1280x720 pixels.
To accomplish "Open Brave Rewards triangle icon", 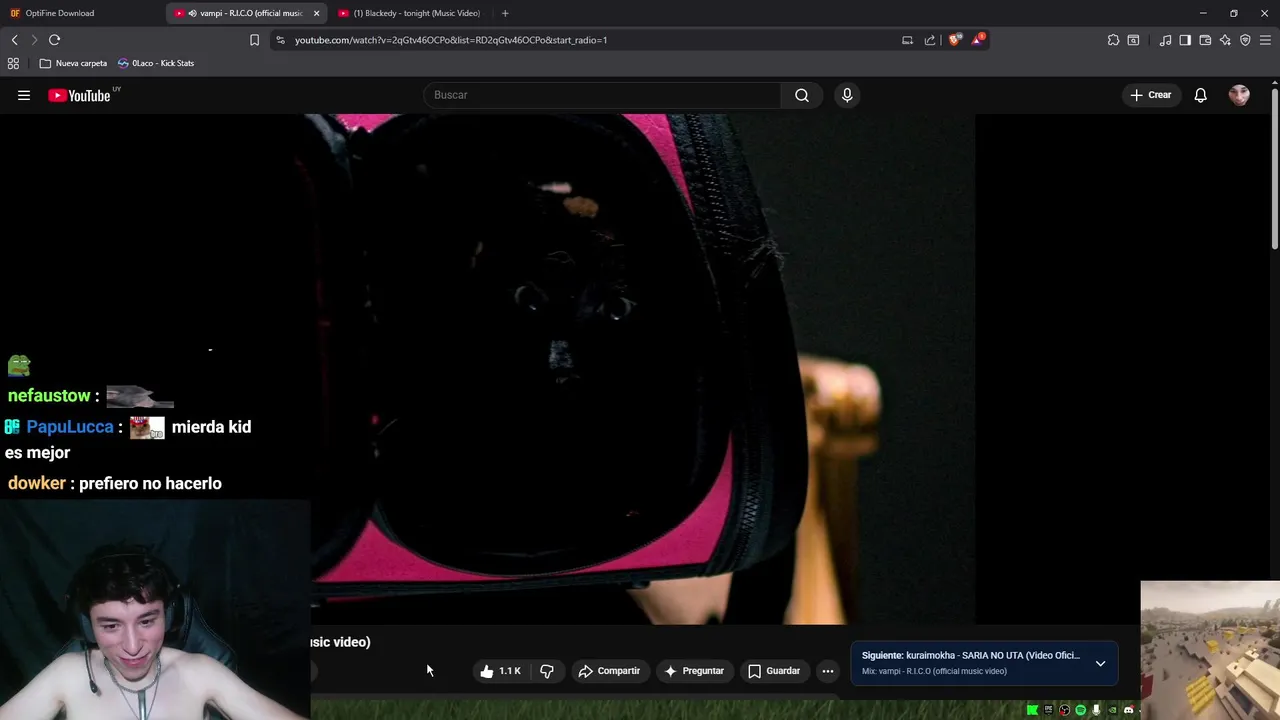I will click(x=978, y=40).
